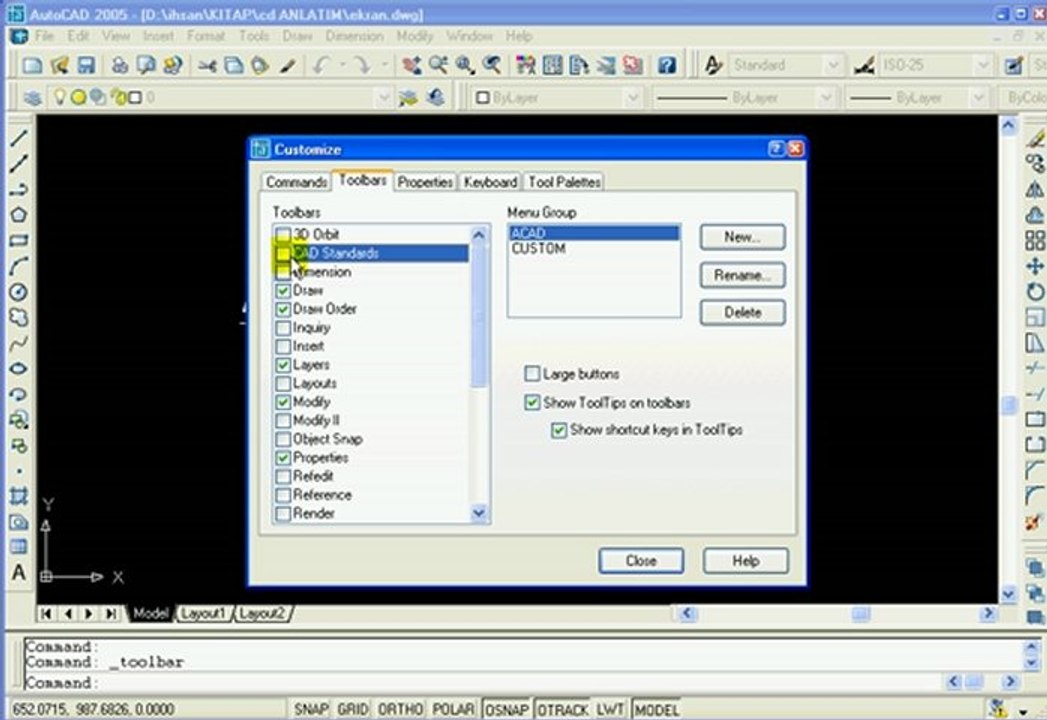Open the ISO-25 dimension style dropdown

pyautogui.click(x=982, y=65)
